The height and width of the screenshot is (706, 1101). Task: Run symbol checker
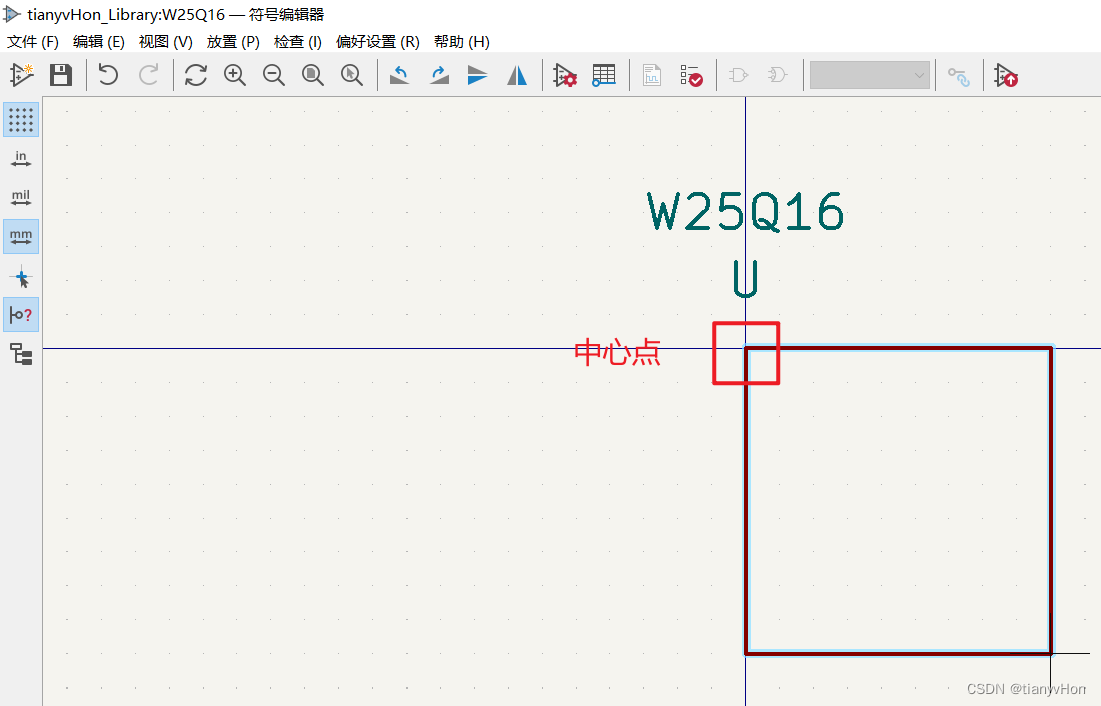[x=691, y=74]
